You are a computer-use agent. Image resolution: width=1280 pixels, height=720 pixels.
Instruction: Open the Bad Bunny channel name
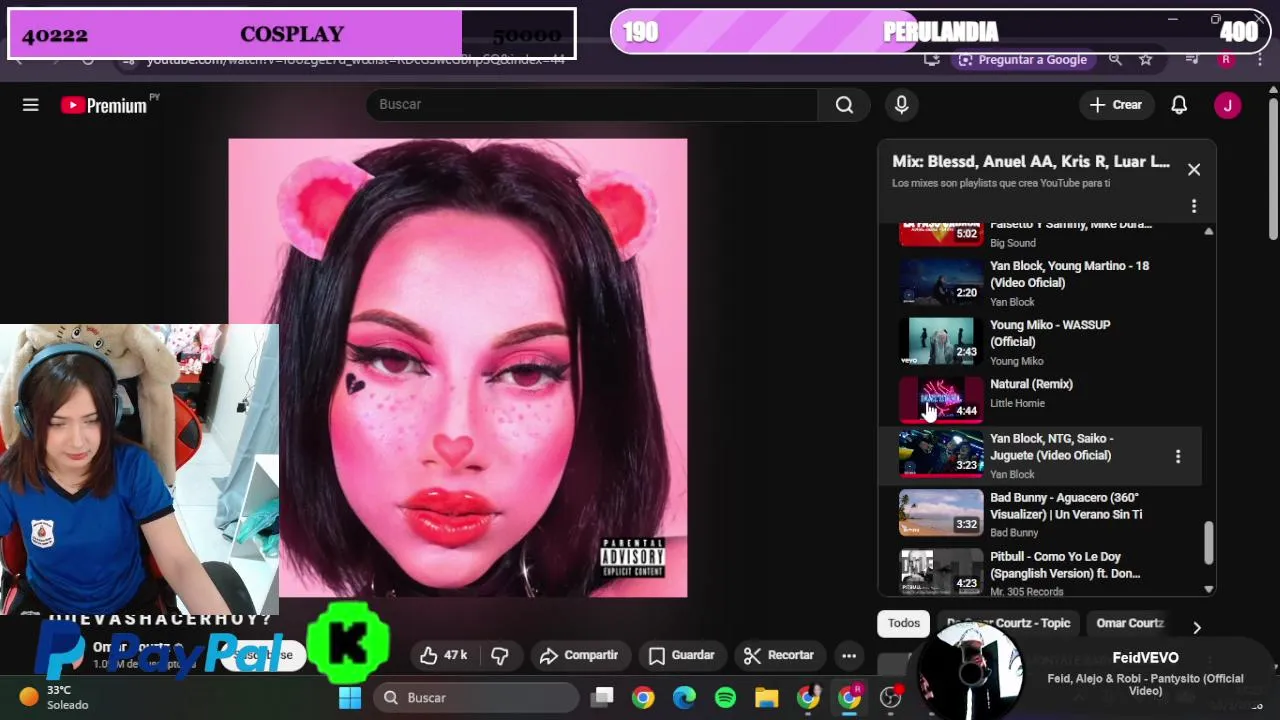[x=1014, y=533]
